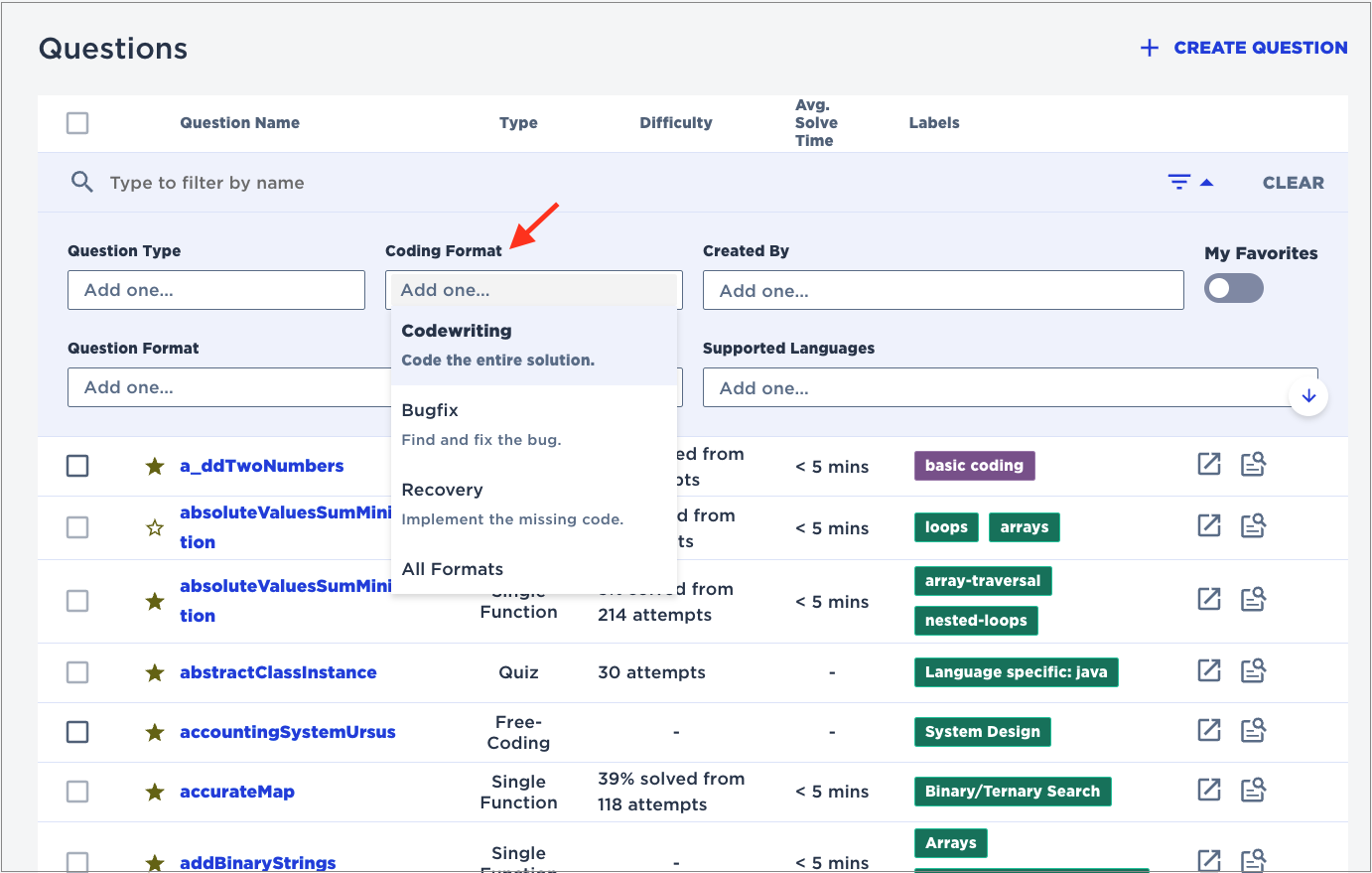Select Bugfix from the Coding Format menu
Image resolution: width=1372 pixels, height=873 pixels.
point(429,409)
